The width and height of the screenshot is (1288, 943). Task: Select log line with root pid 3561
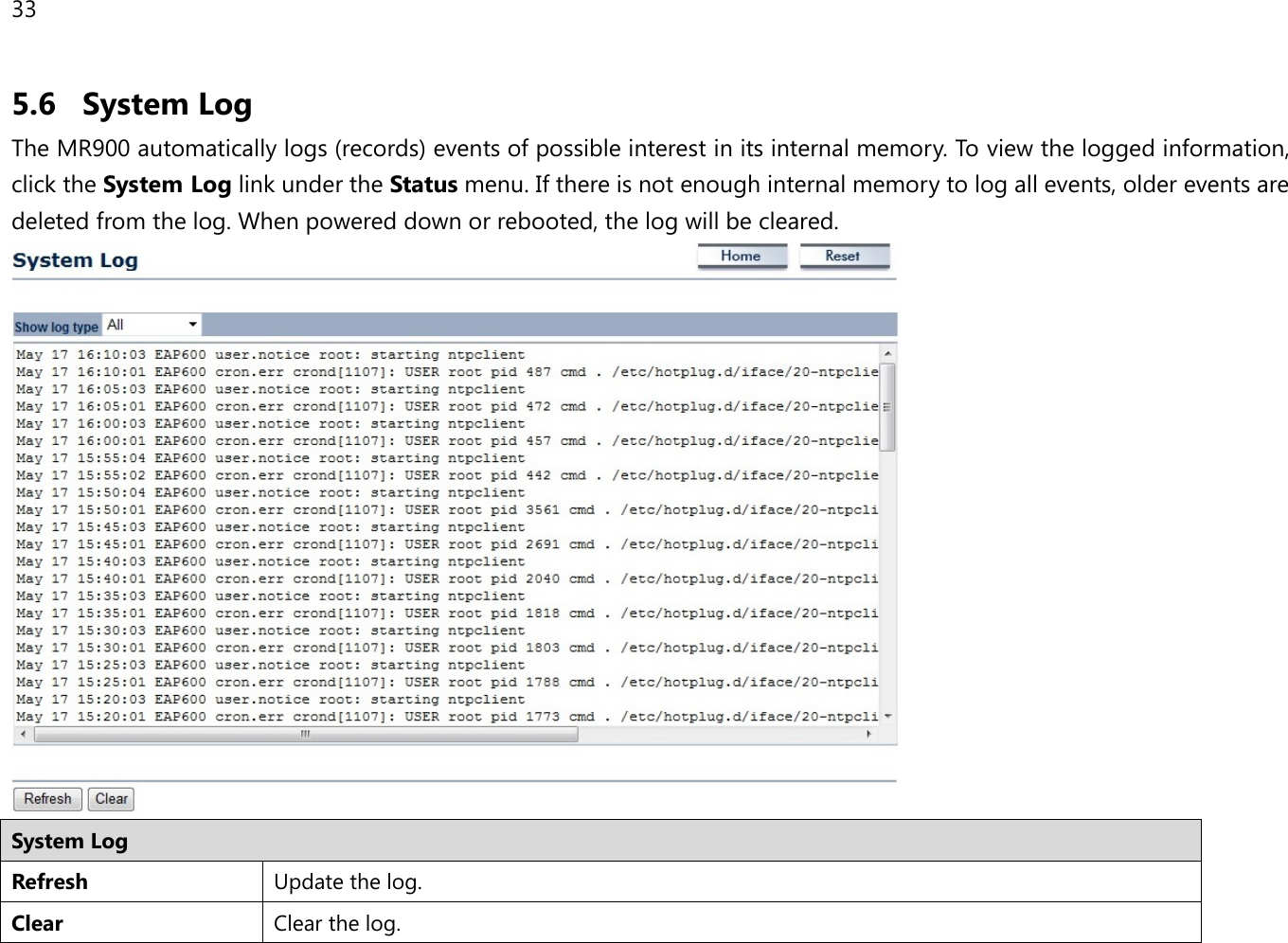click(447, 509)
